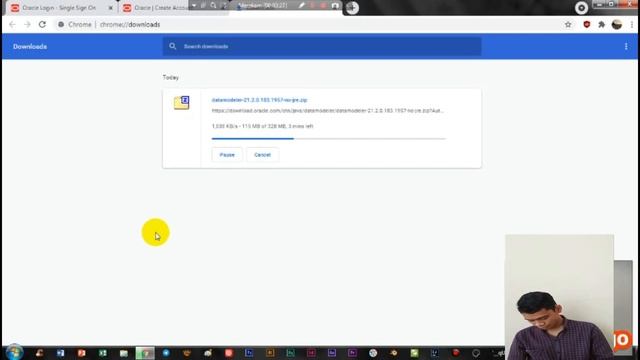Open File Explorer from the taskbar
Screen dimensions: 640x360
tap(124, 353)
